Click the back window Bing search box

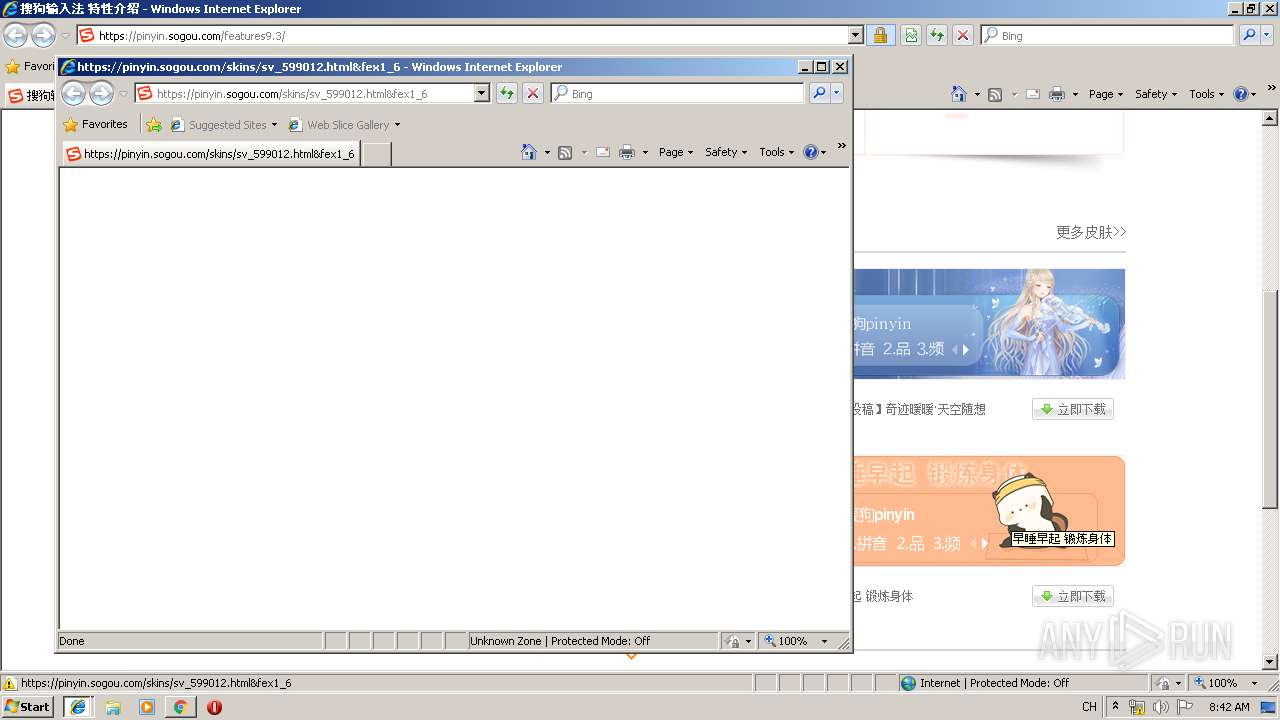click(x=1108, y=35)
